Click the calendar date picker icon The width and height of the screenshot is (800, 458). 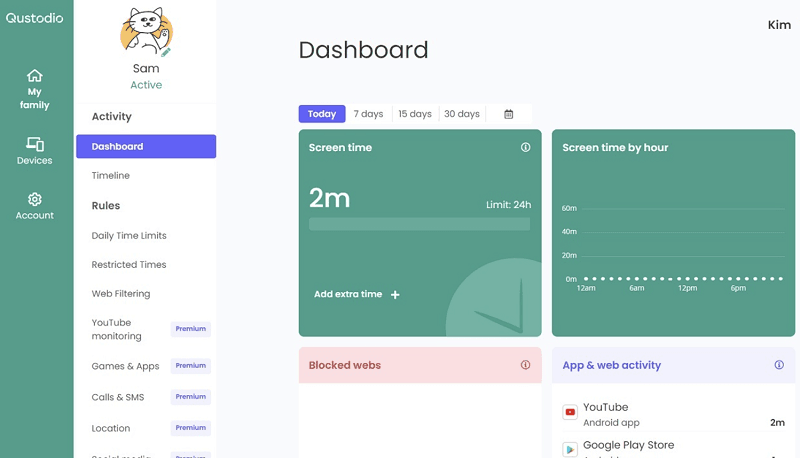tap(509, 114)
